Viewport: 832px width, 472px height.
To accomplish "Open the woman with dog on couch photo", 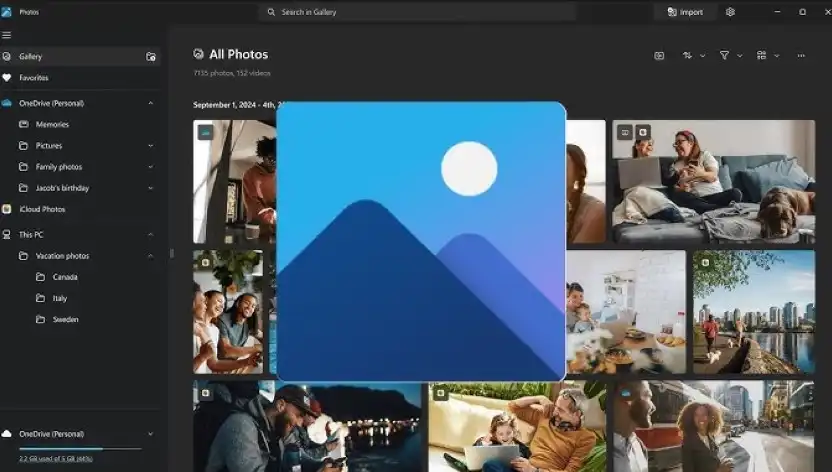I will point(713,181).
